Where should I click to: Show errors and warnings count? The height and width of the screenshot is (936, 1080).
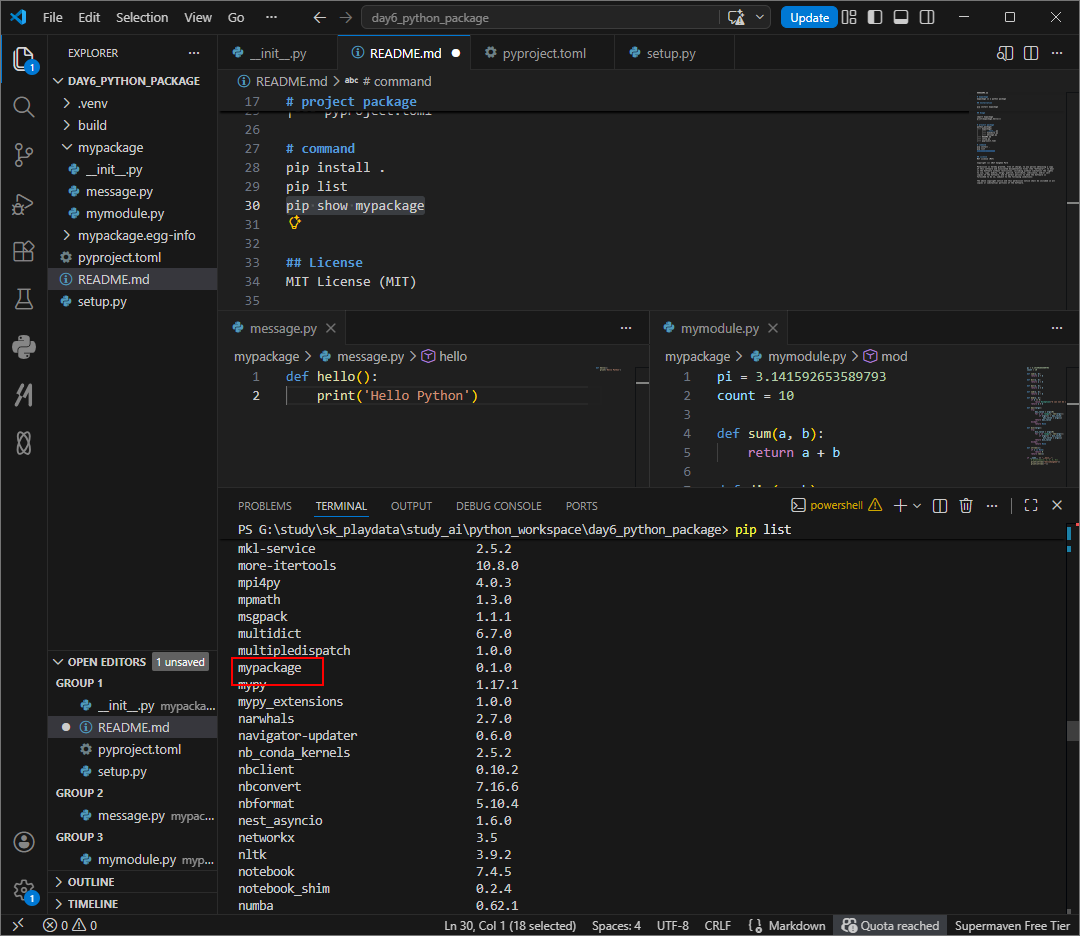coord(70,925)
